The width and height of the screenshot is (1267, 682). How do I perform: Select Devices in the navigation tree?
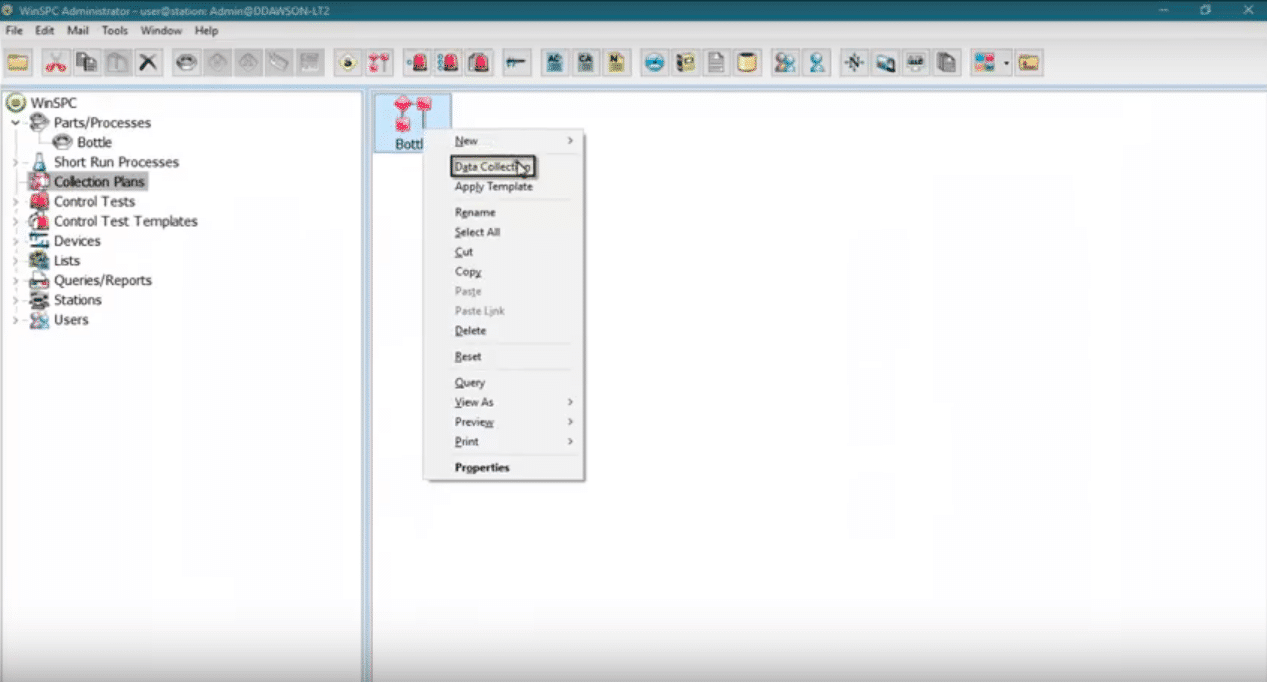[x=77, y=241]
